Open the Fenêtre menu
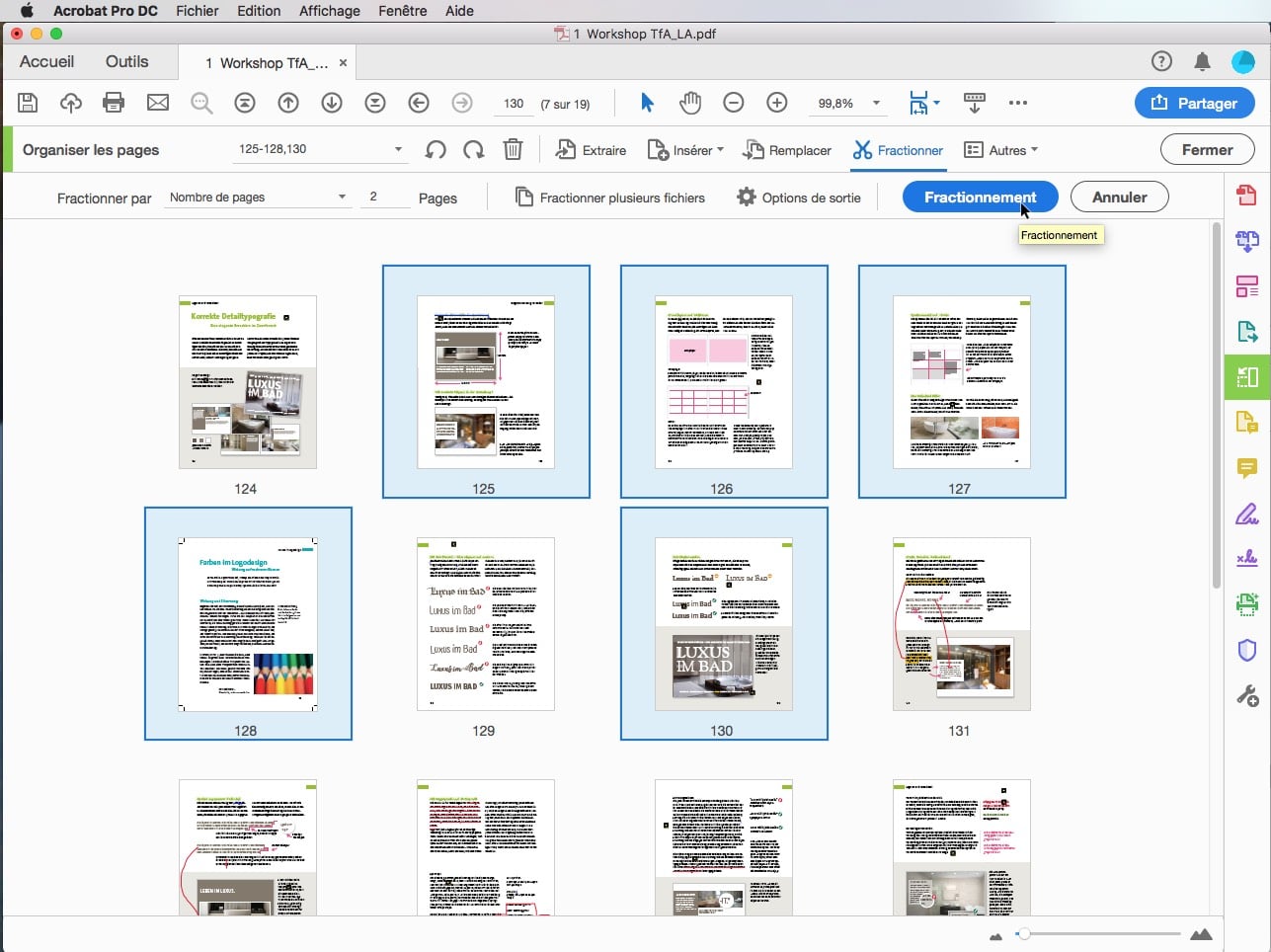This screenshot has width=1271, height=952. coord(403,11)
